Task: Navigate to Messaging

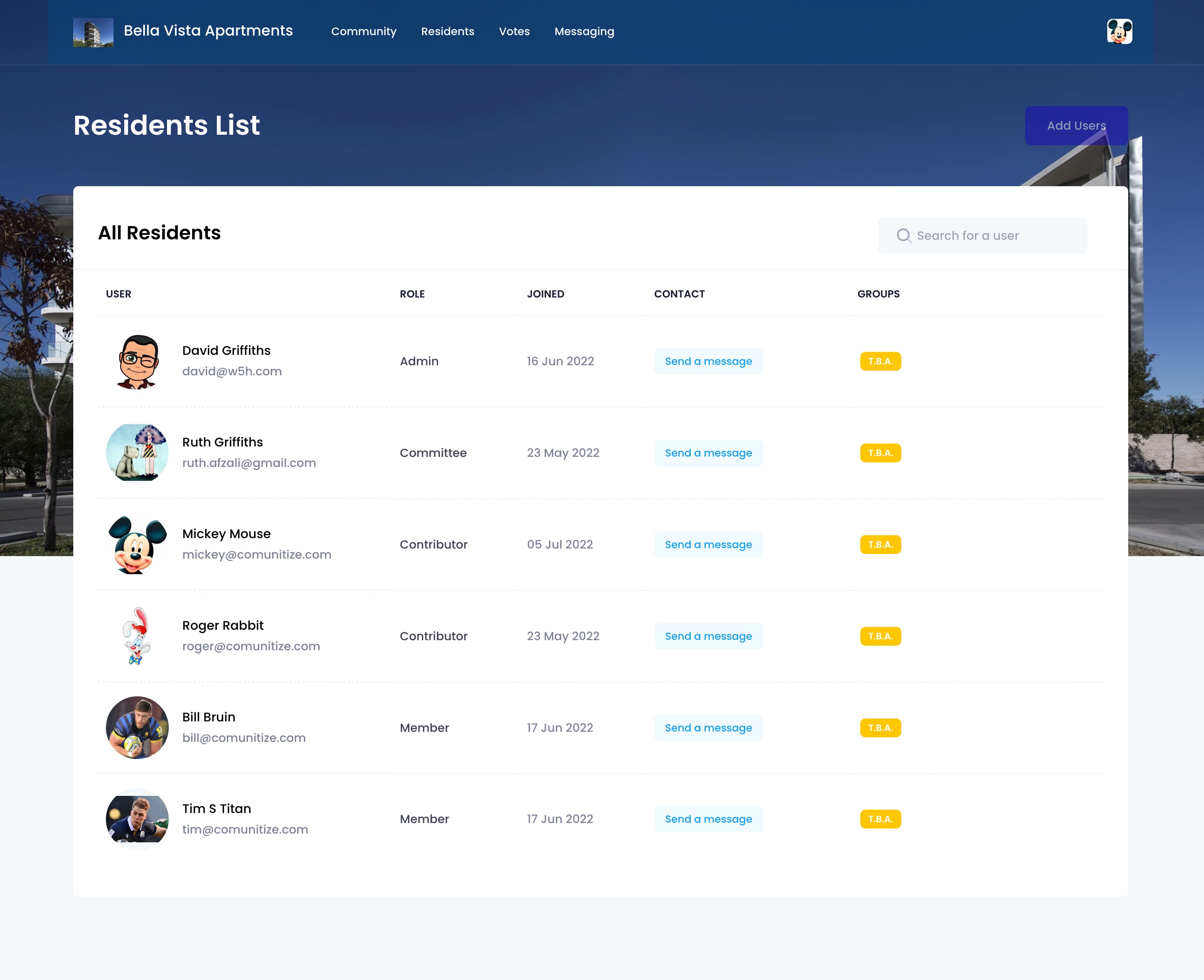Action: 584,32
